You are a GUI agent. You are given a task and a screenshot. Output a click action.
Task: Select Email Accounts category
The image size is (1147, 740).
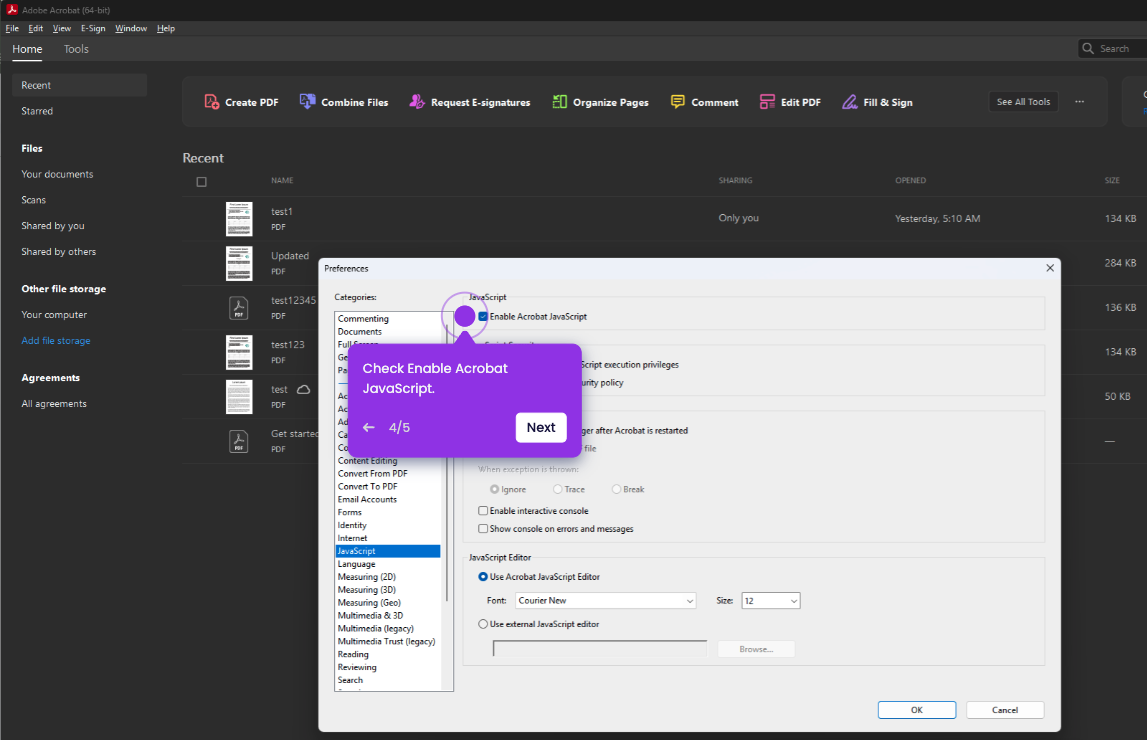tap(367, 499)
